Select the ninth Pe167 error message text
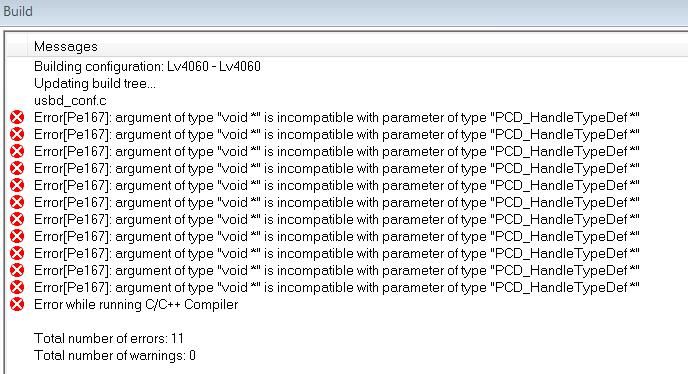The height and width of the screenshot is (374, 688). tap(337, 253)
